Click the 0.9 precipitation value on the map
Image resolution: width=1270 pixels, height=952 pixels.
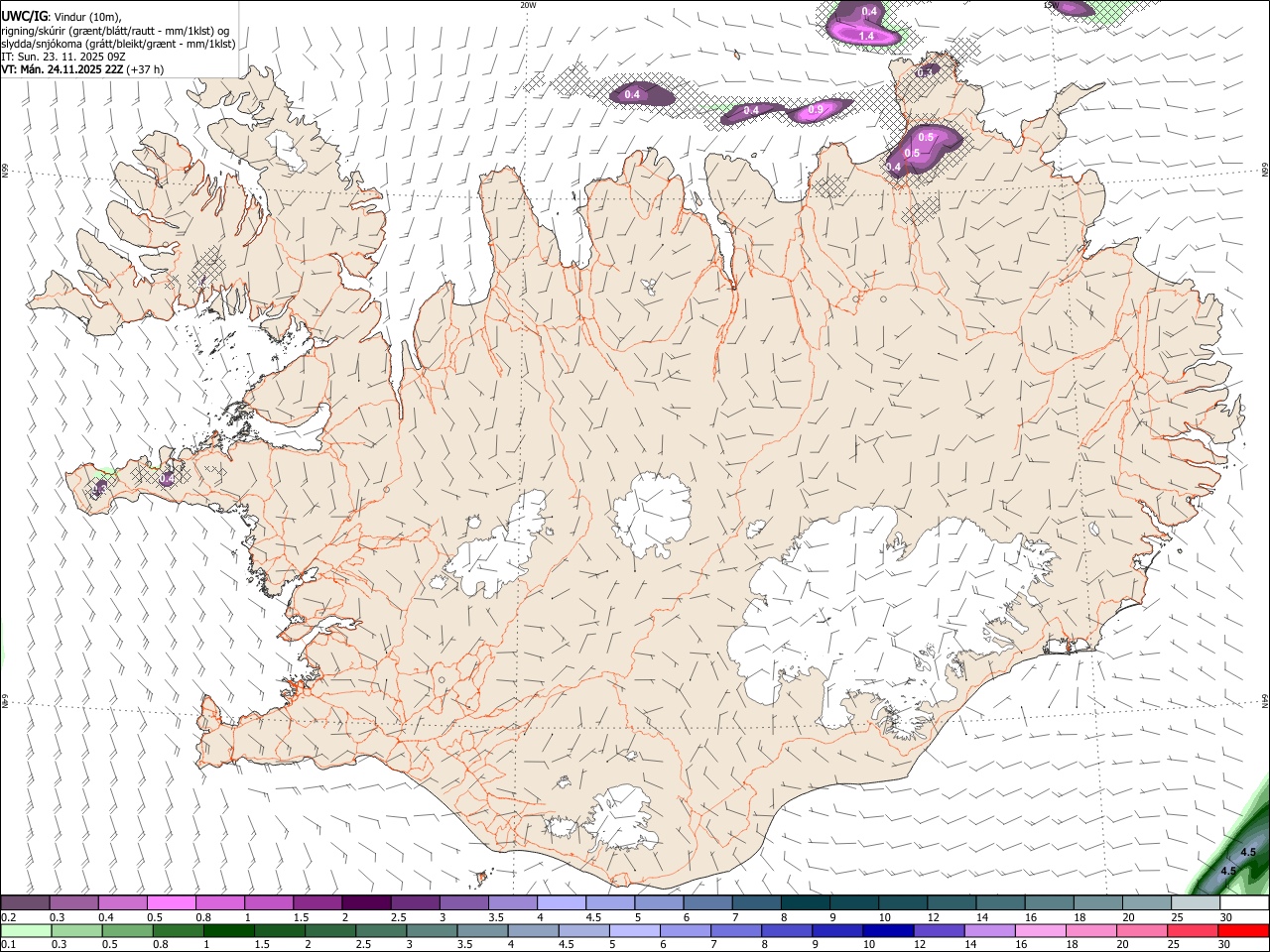tap(816, 110)
